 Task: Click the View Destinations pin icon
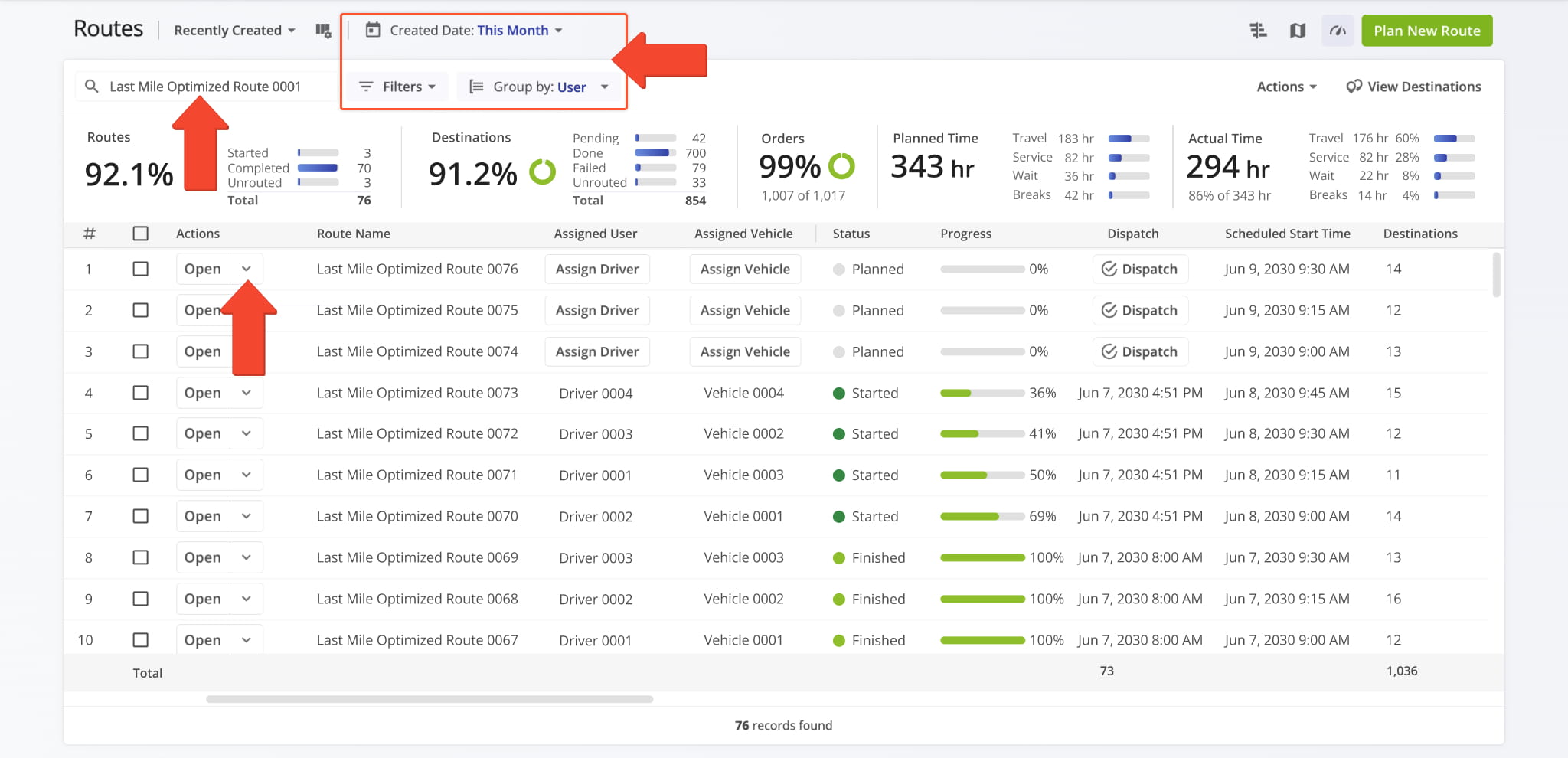click(x=1354, y=87)
